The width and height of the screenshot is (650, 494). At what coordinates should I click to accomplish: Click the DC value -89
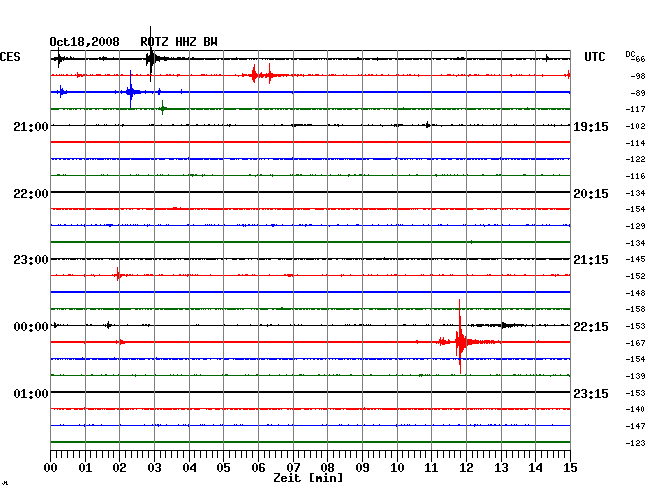coord(638,93)
